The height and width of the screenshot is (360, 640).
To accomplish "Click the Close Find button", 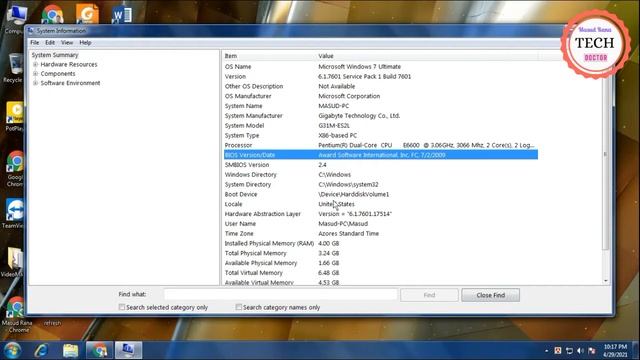I will click(491, 295).
